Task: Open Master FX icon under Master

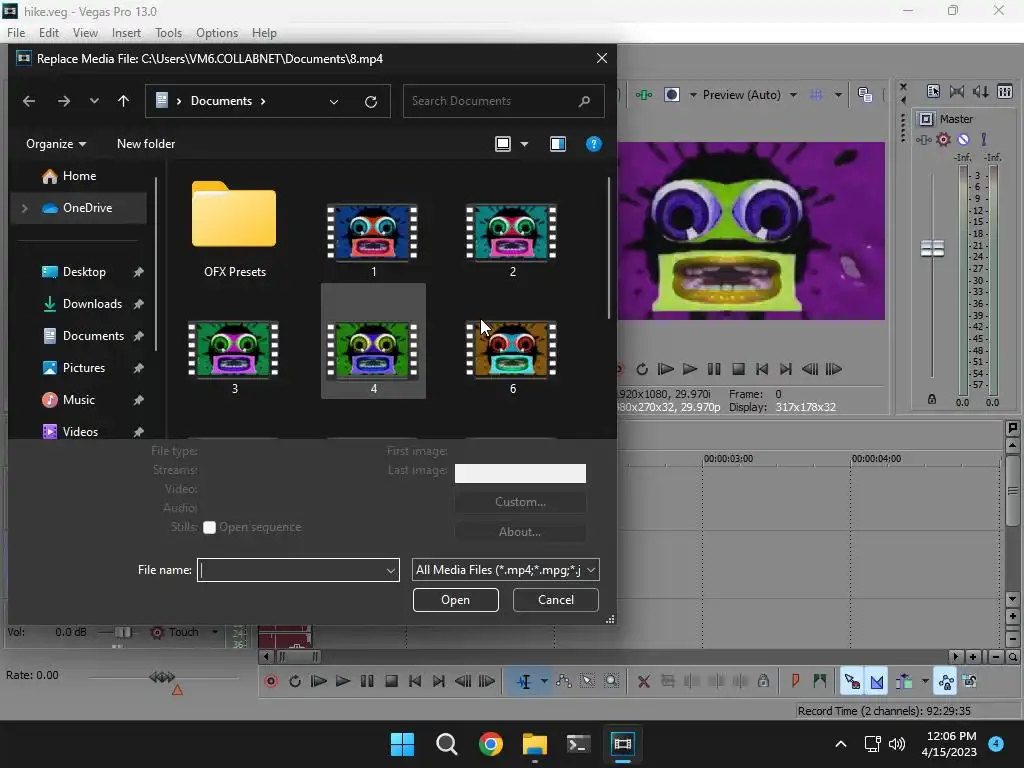Action: tap(923, 139)
